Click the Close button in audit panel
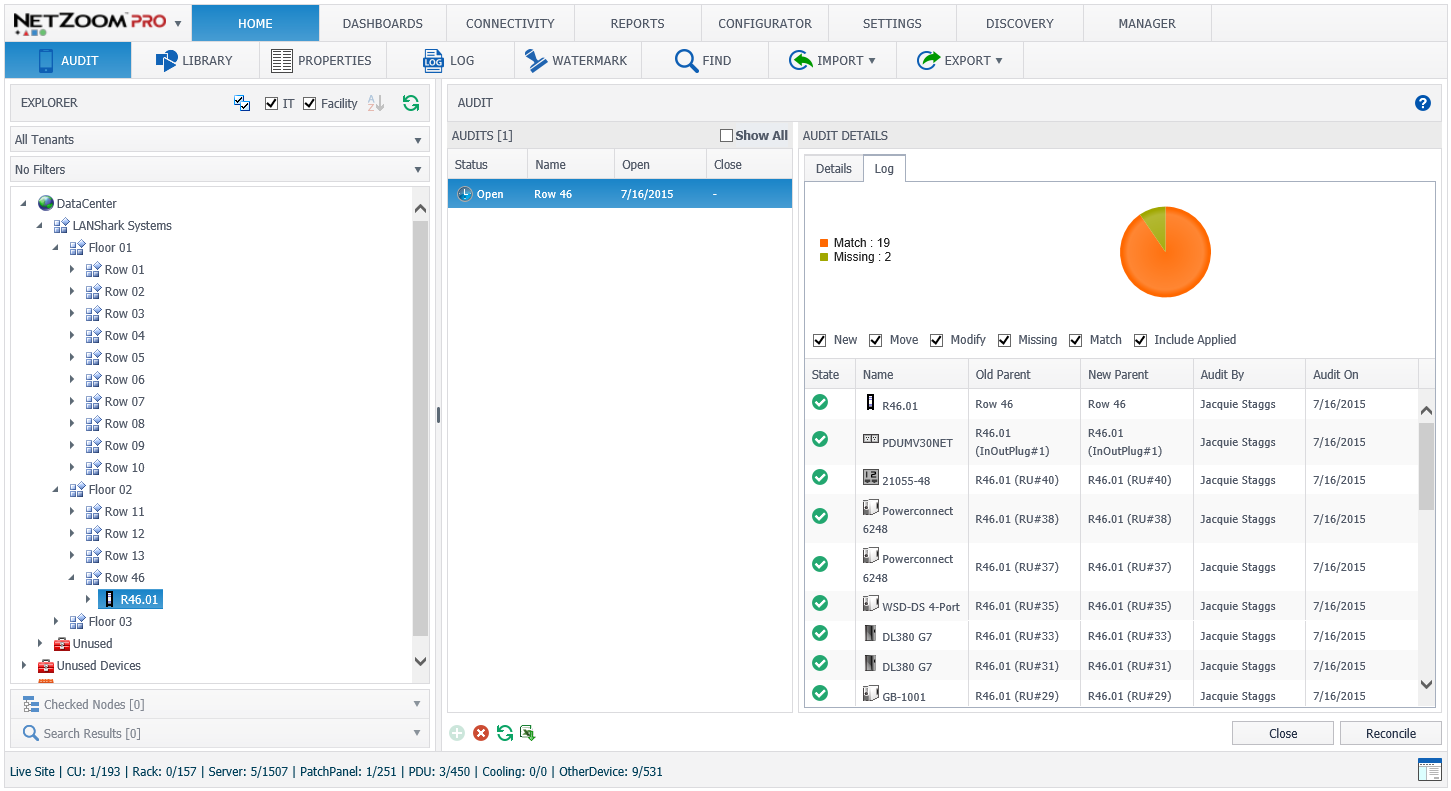Viewport: 1451px width, 791px height. [1282, 733]
